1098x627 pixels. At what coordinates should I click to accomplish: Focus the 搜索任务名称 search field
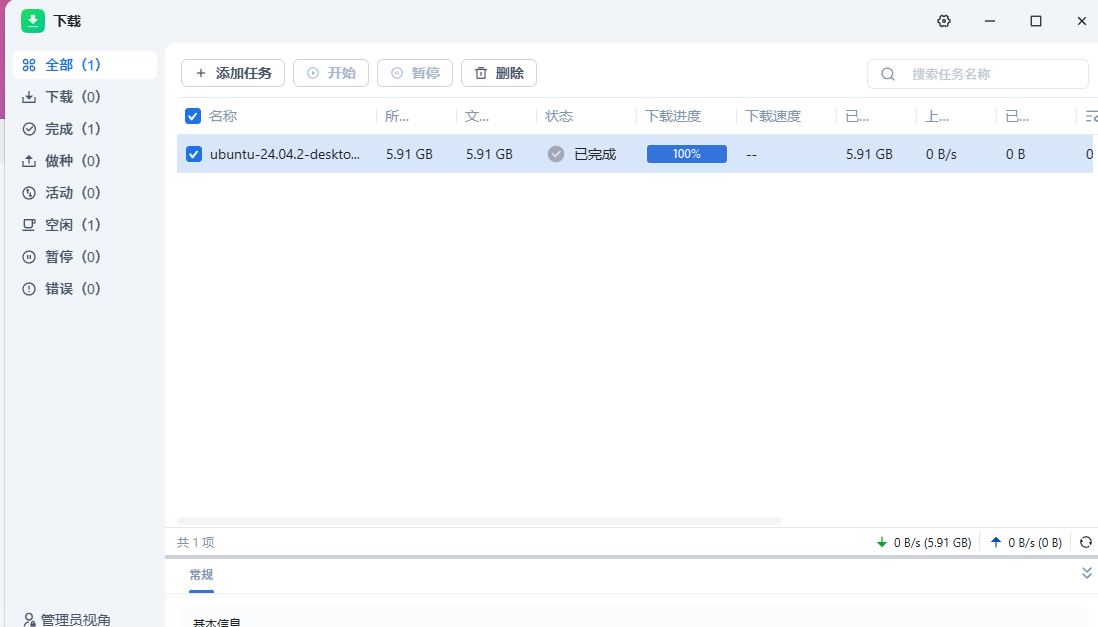pos(990,74)
